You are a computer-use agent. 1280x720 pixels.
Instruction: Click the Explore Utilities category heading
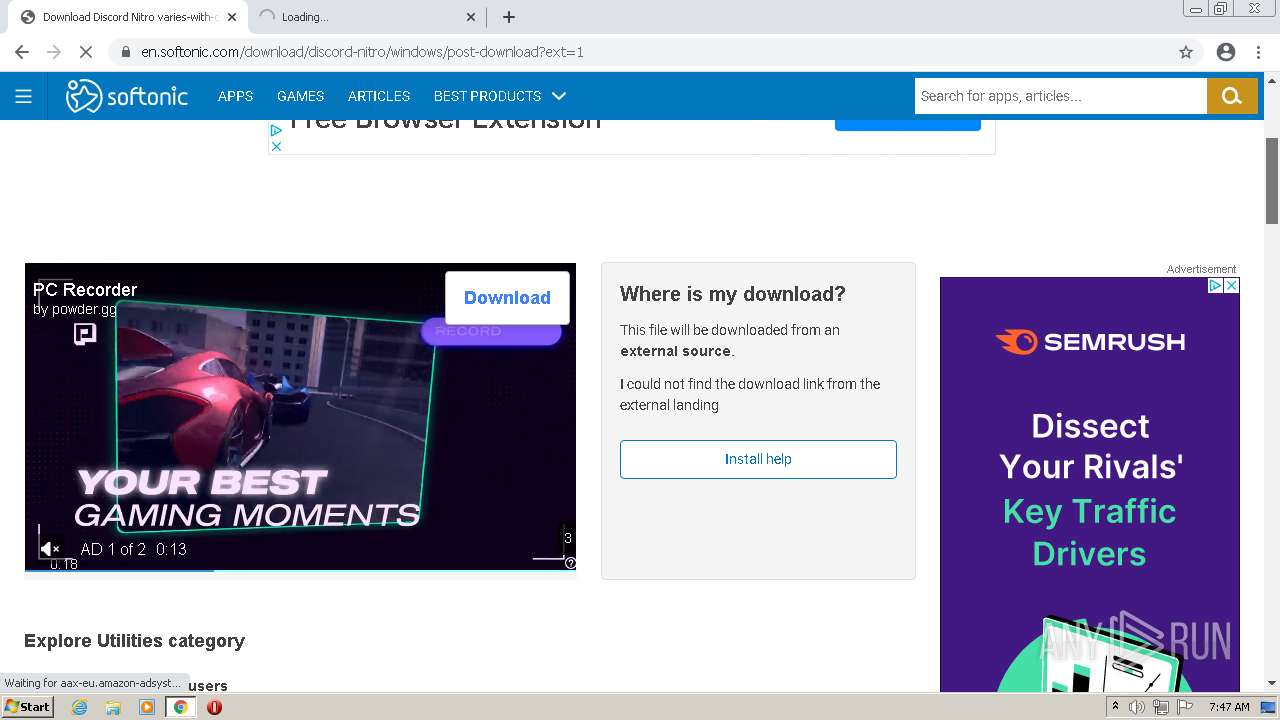tap(134, 641)
